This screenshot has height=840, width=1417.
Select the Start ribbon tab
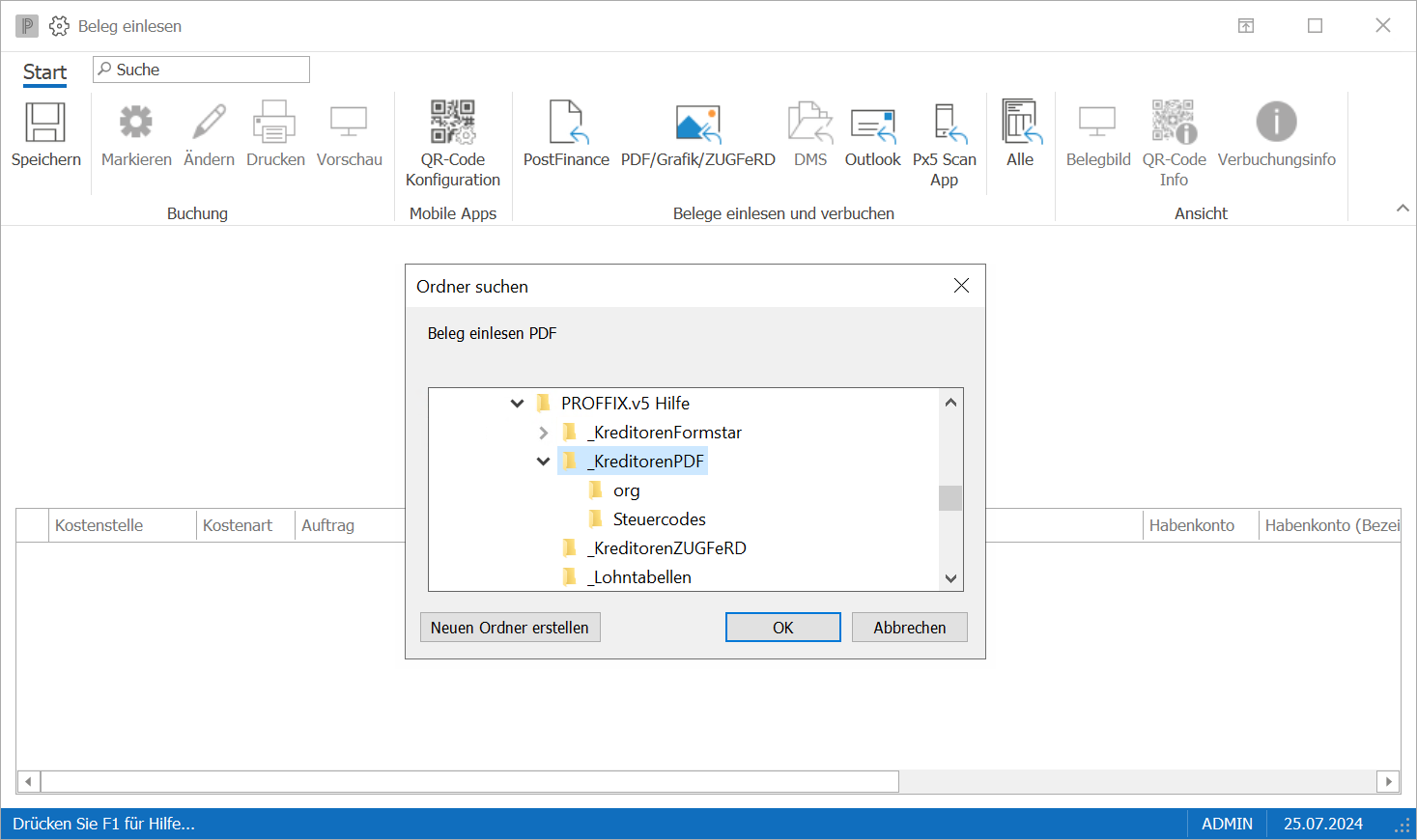[x=44, y=72]
